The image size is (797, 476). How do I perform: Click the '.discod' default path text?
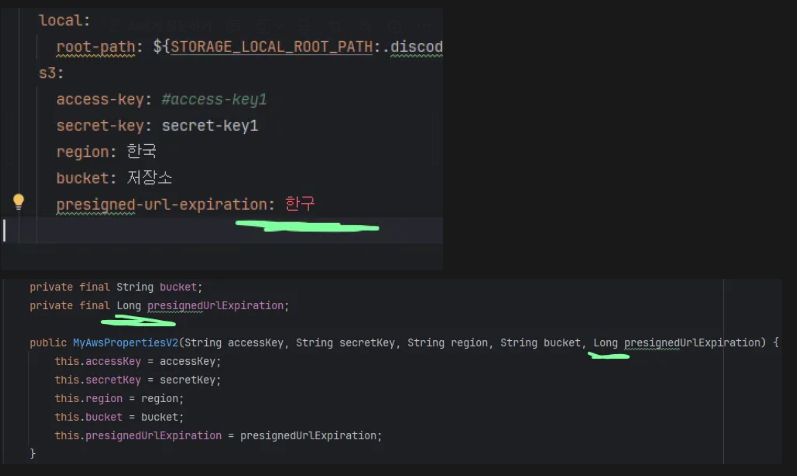click(x=412, y=47)
